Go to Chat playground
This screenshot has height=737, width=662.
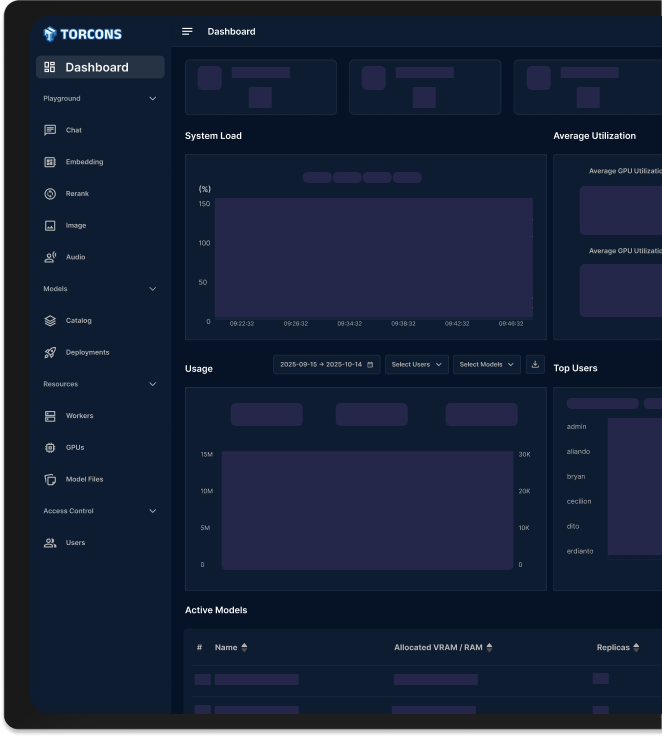tap(74, 130)
